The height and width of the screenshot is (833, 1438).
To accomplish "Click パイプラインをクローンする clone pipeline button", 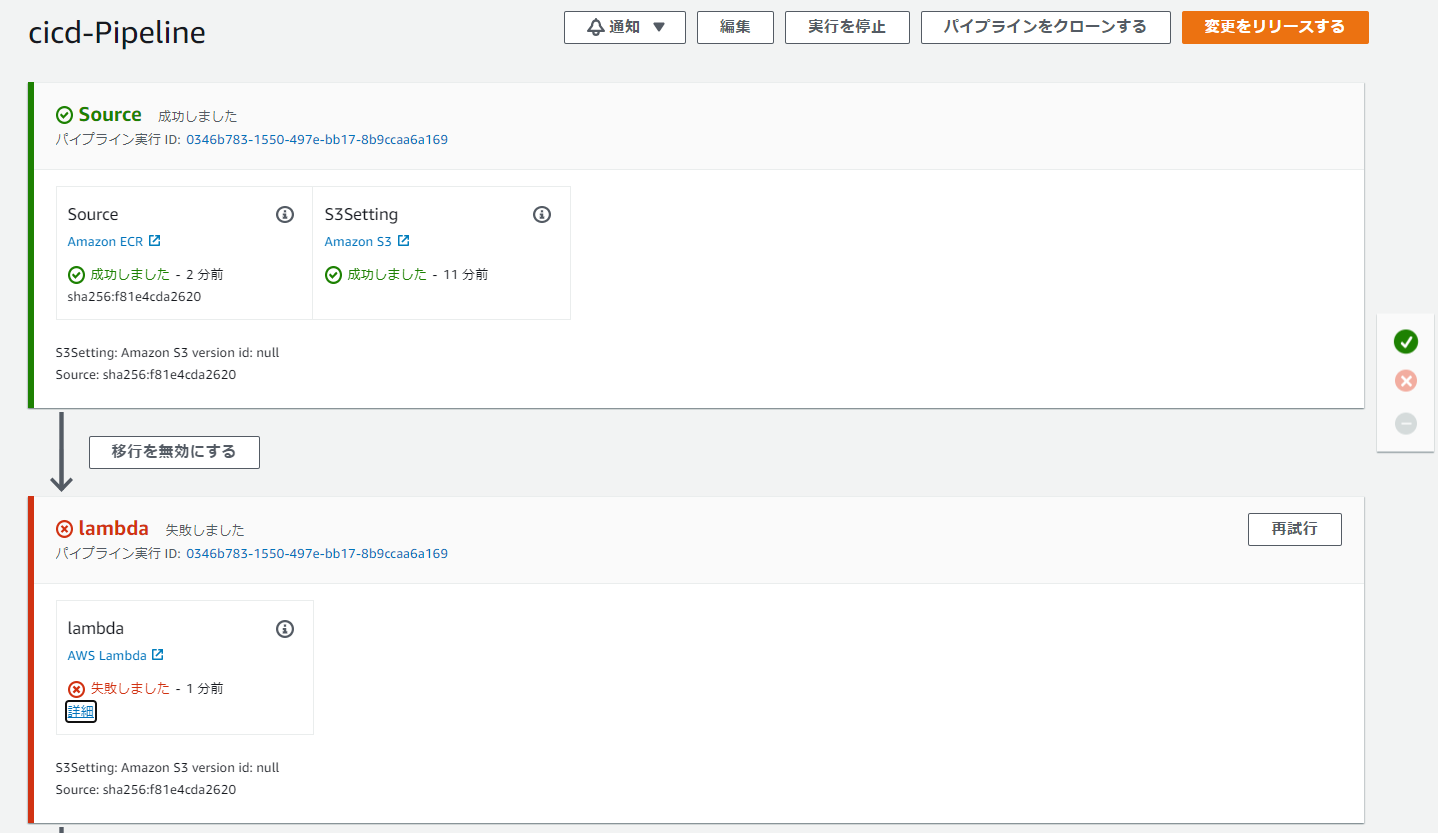I will tap(1045, 27).
